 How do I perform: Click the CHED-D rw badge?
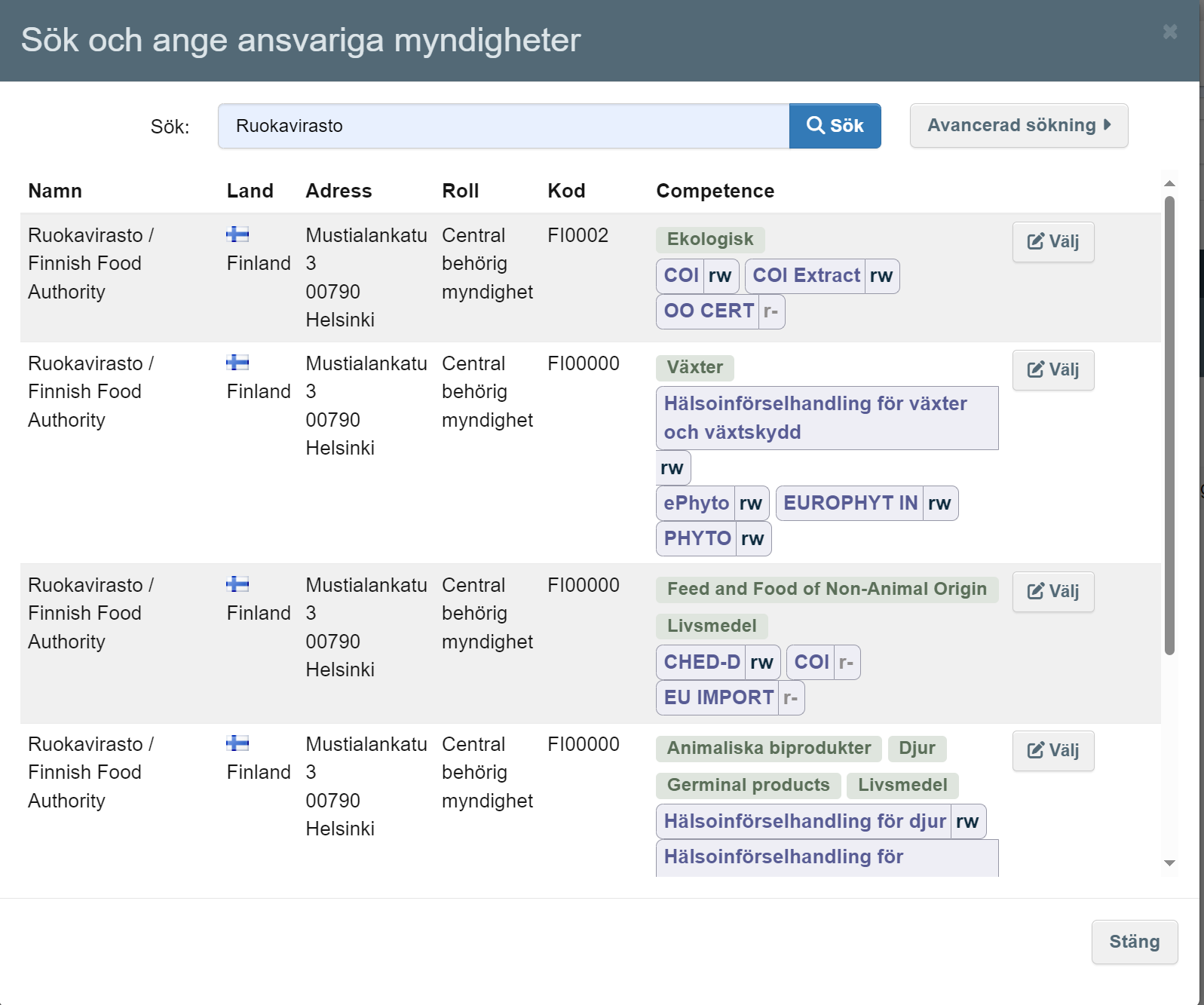pos(718,663)
